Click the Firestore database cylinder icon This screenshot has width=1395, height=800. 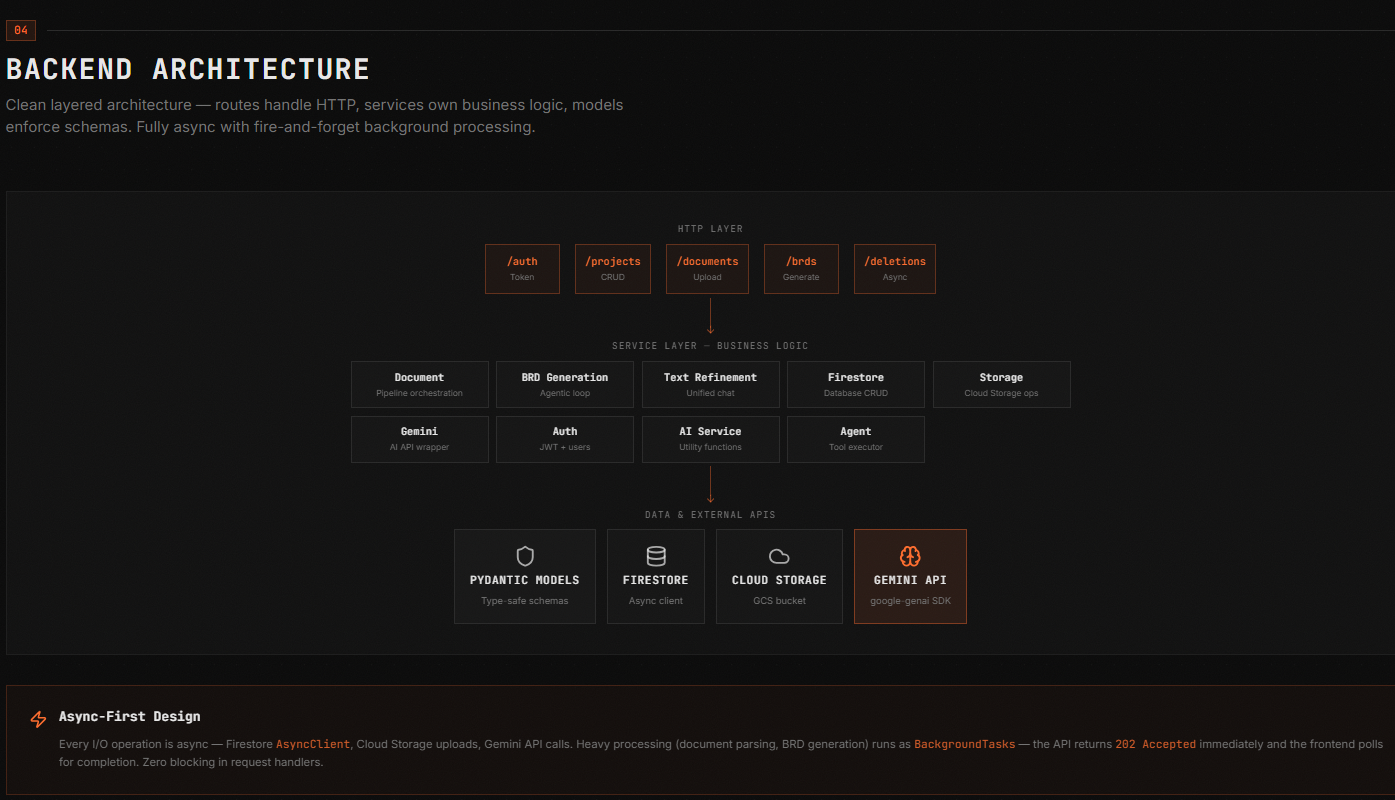pos(656,556)
